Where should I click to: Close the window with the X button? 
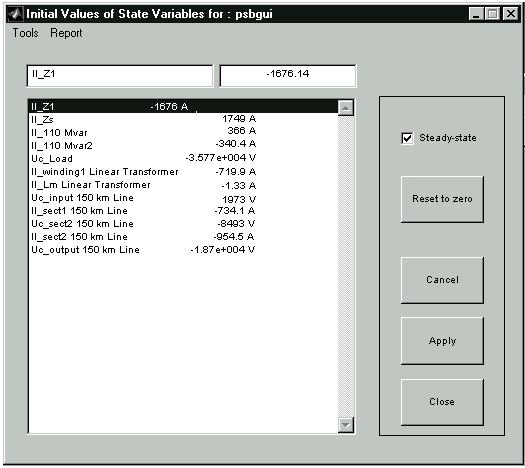tap(511, 14)
